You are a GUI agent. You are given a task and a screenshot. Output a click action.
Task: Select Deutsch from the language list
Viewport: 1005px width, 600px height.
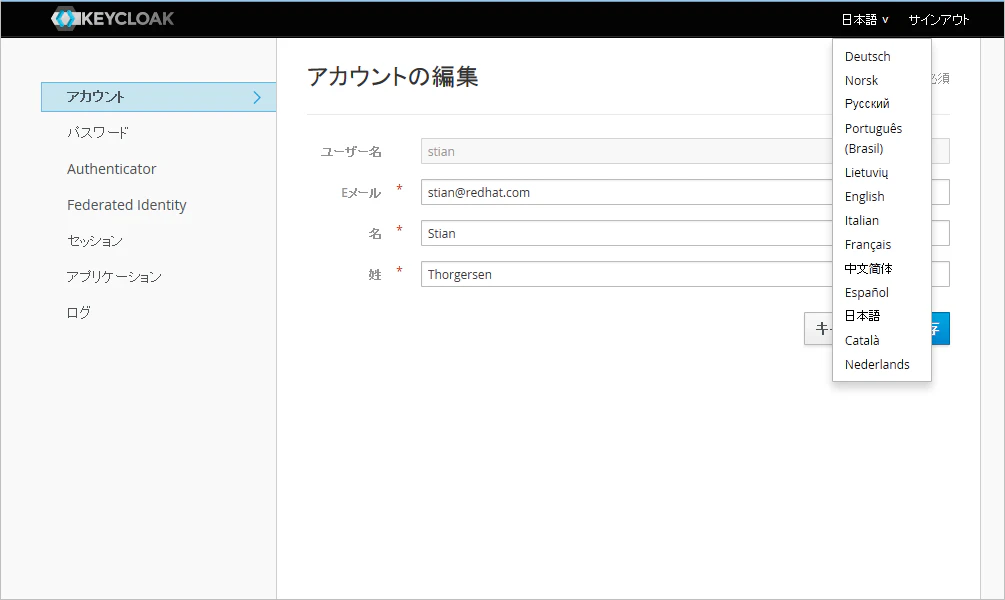867,56
